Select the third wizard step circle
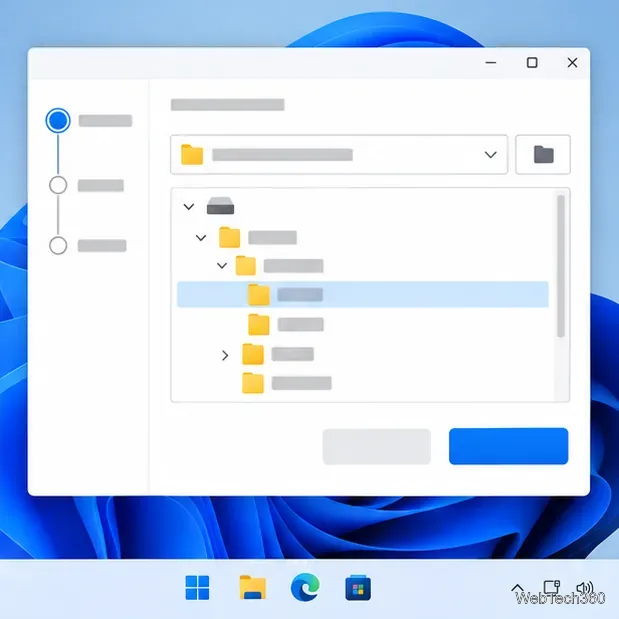 [x=58, y=246]
